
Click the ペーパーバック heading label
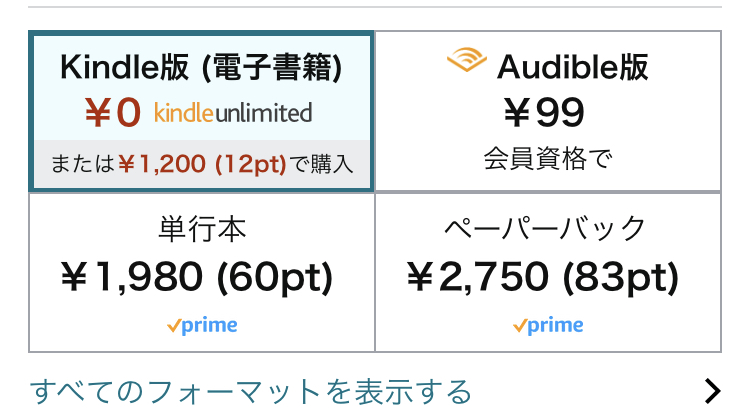coord(545,229)
